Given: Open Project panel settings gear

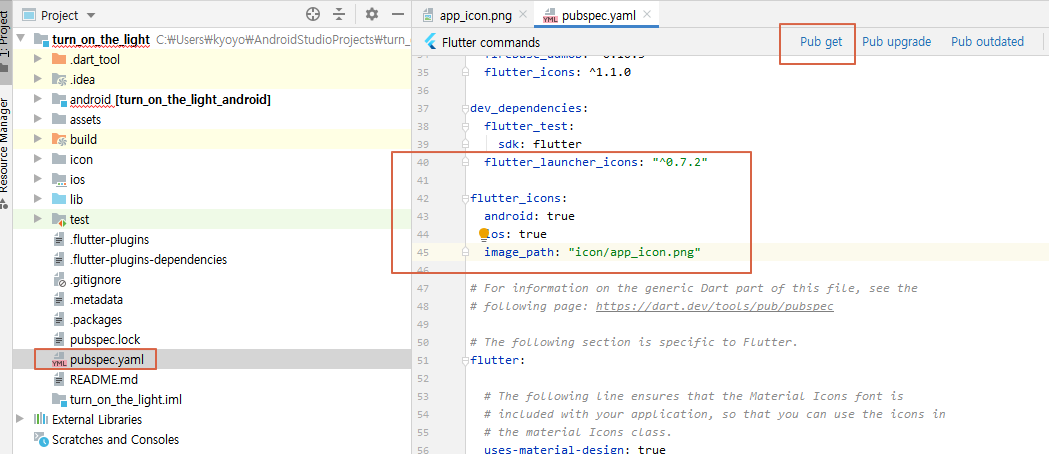Looking at the screenshot, I should (x=372, y=15).
